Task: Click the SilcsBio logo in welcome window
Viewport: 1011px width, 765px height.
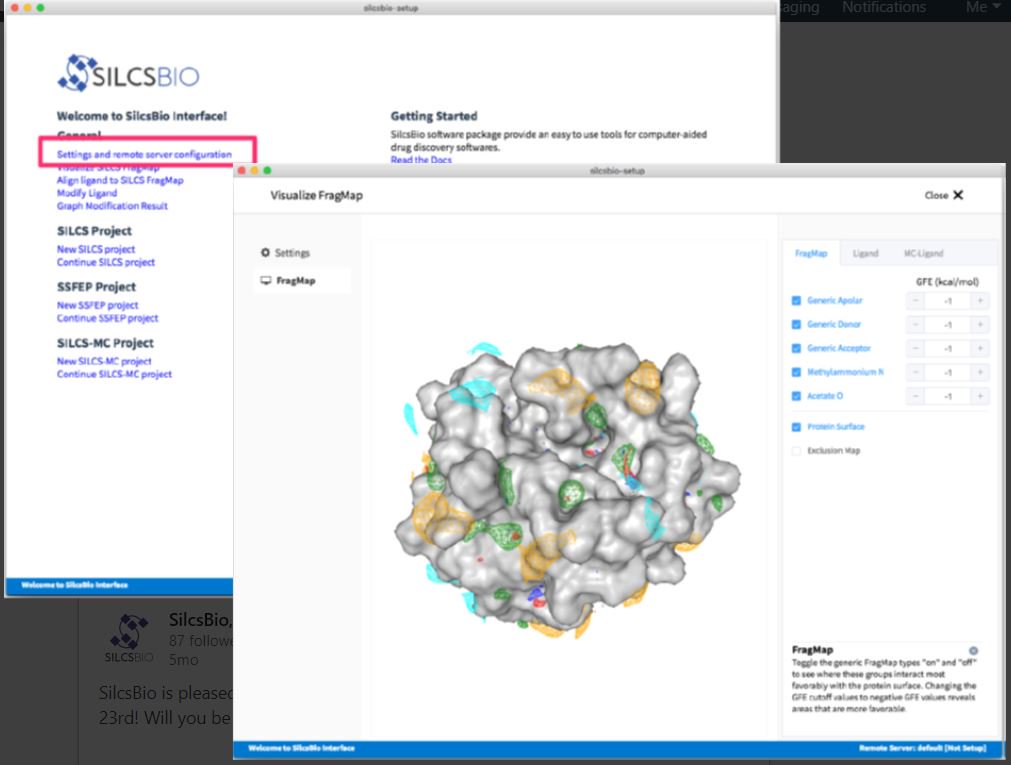Action: point(128,74)
